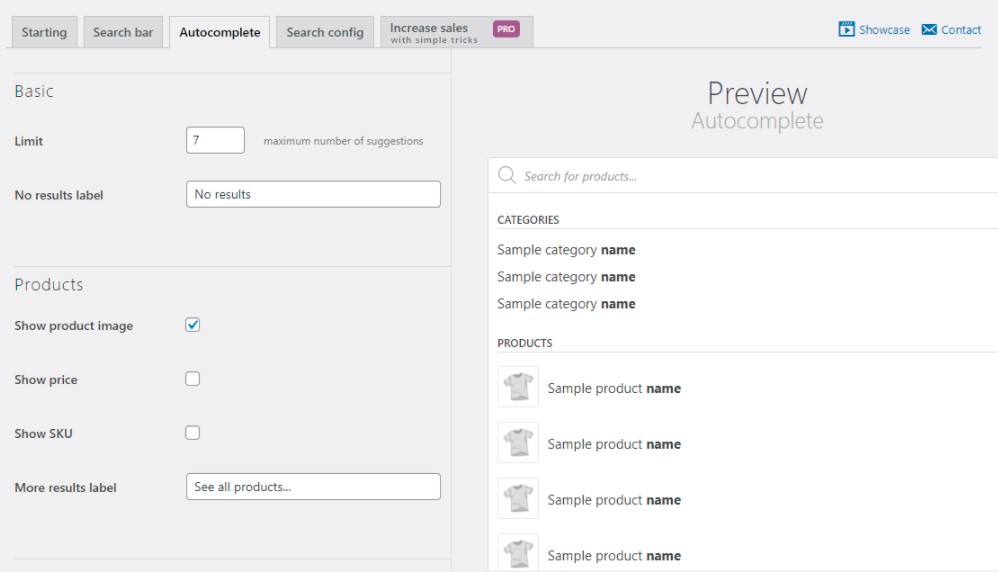Click the magnifying glass search icon
The height and width of the screenshot is (572, 998).
[507, 176]
